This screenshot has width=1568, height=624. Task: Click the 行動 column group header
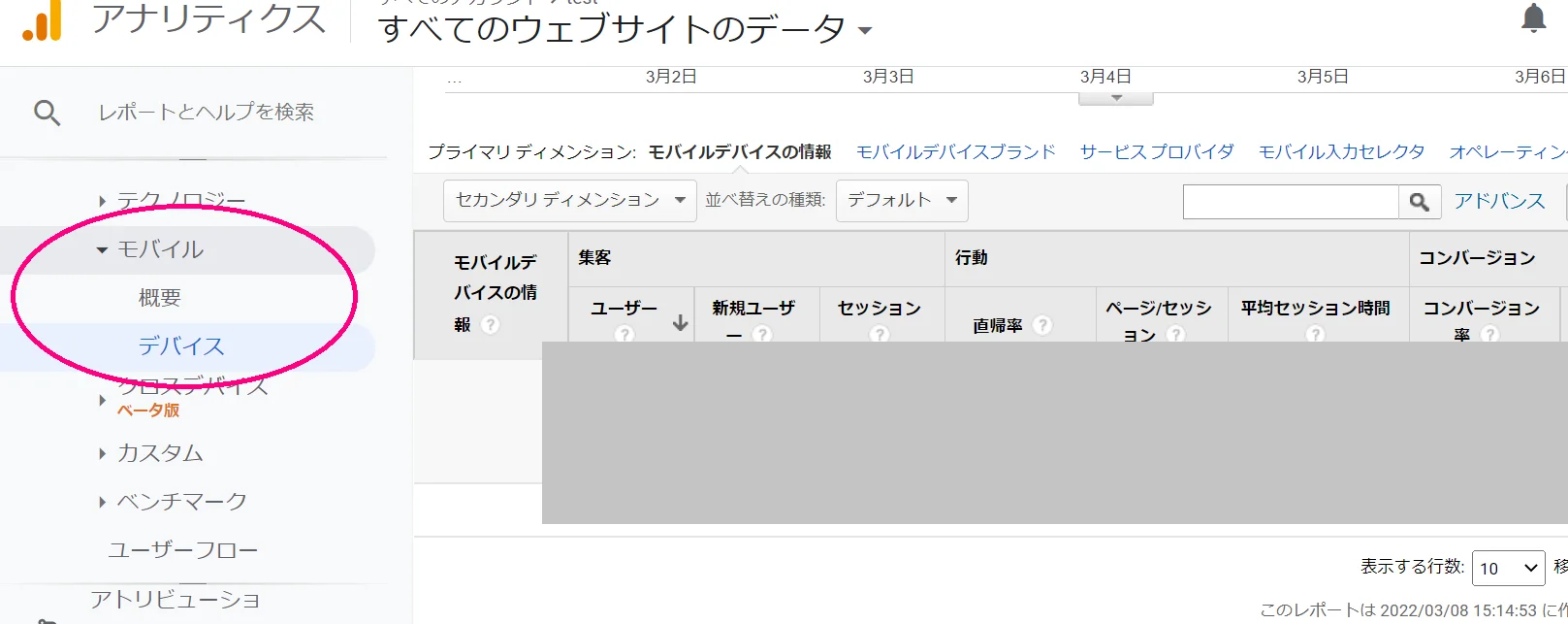pyautogui.click(x=972, y=258)
